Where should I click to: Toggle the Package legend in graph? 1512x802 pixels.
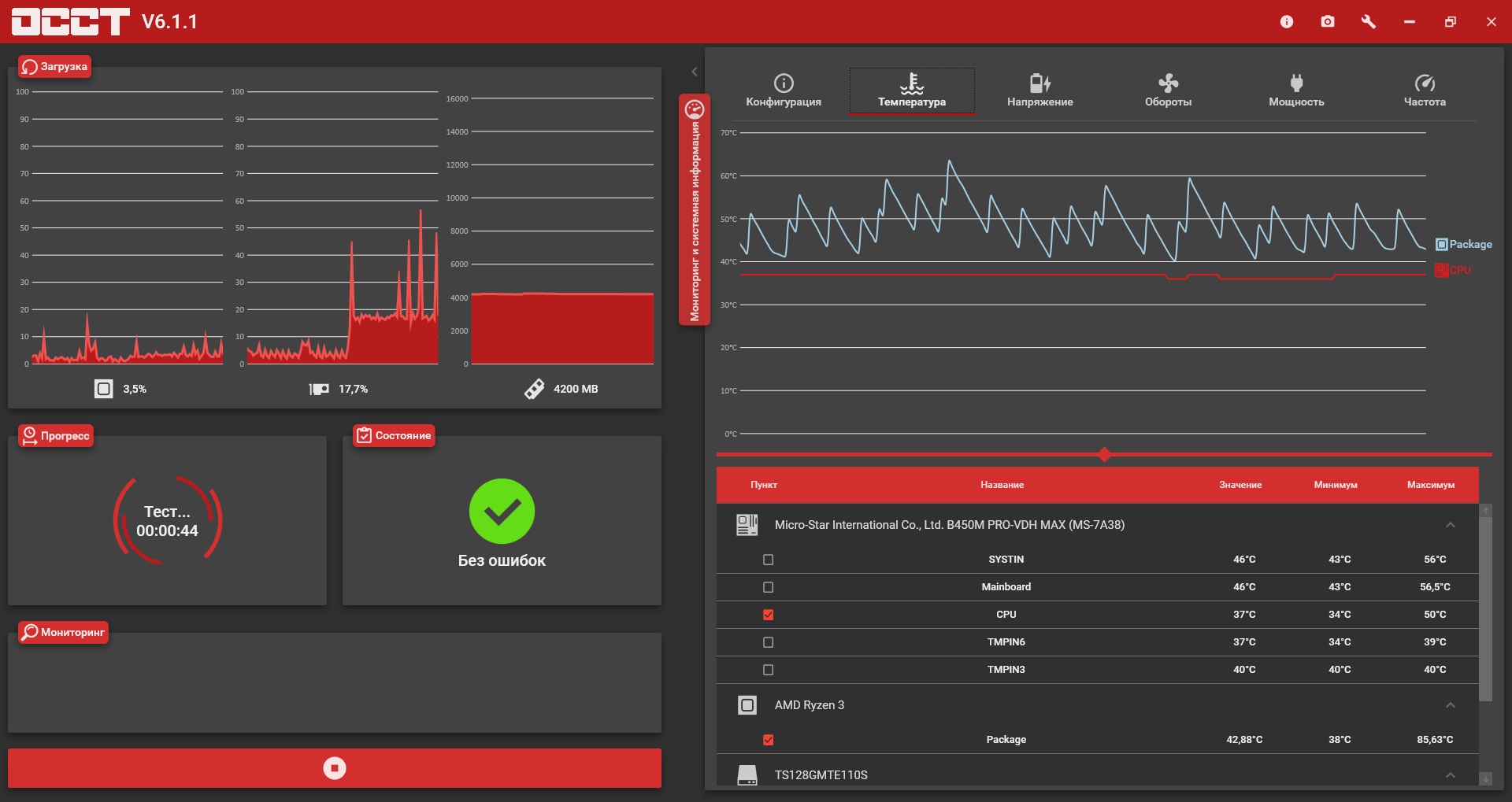[x=1463, y=245]
